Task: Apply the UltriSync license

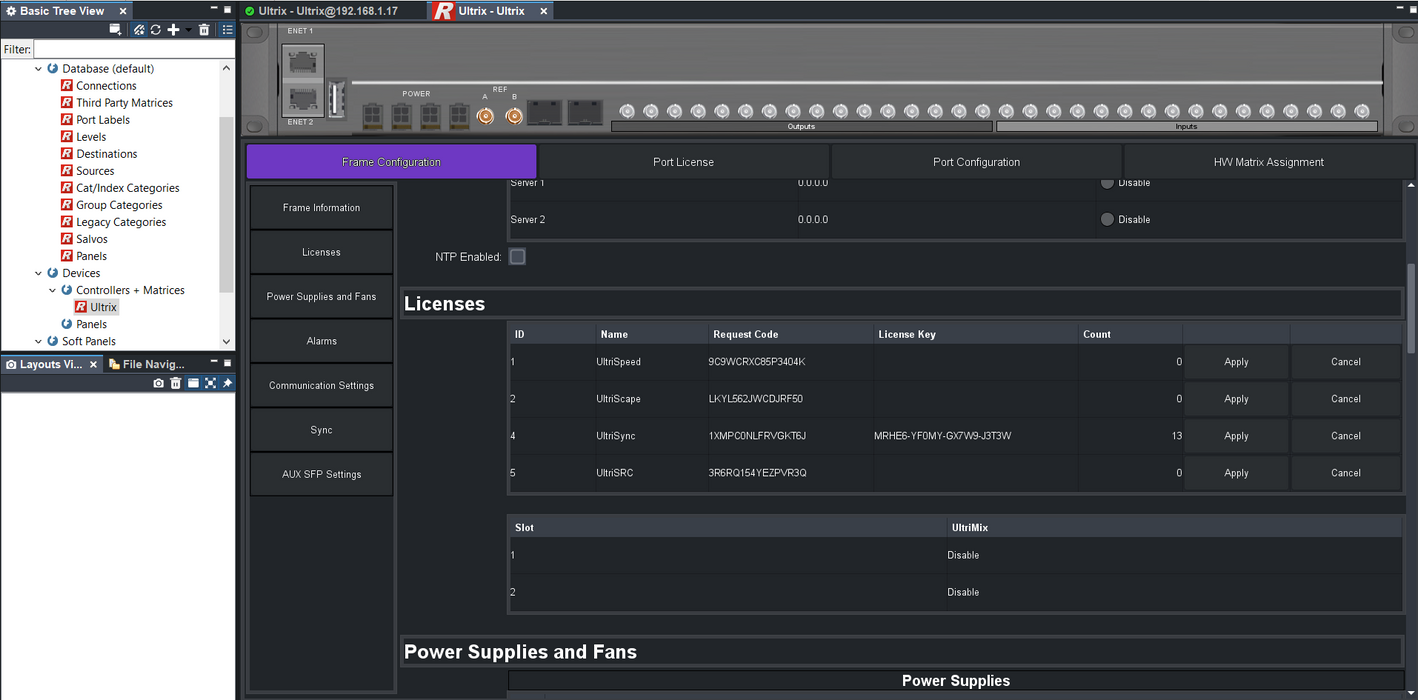Action: 1236,436
